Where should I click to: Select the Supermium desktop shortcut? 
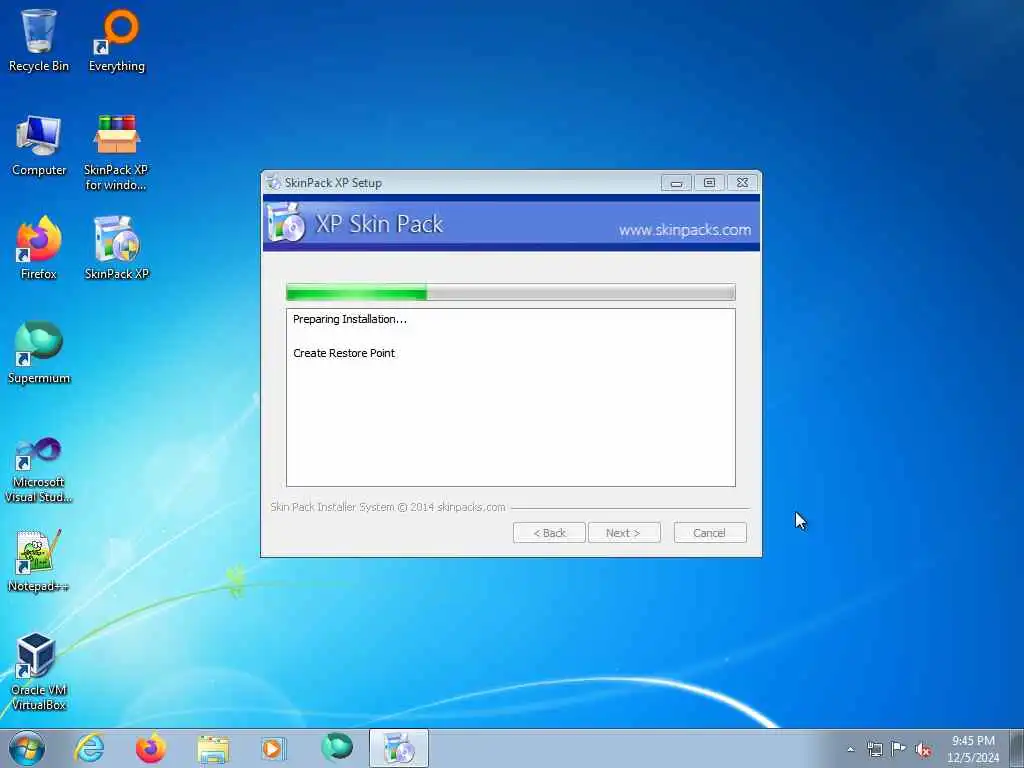pyautogui.click(x=39, y=353)
